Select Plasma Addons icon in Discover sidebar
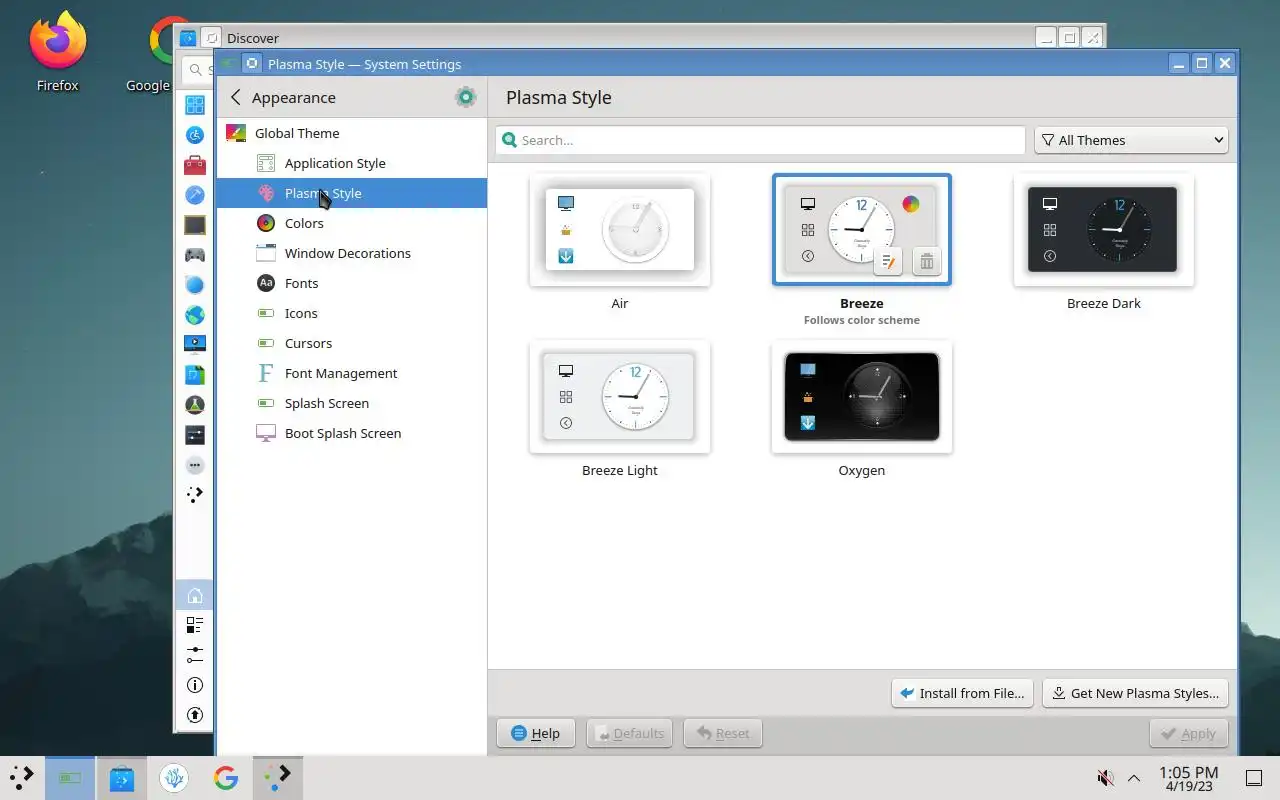This screenshot has width=1280, height=800. (195, 494)
